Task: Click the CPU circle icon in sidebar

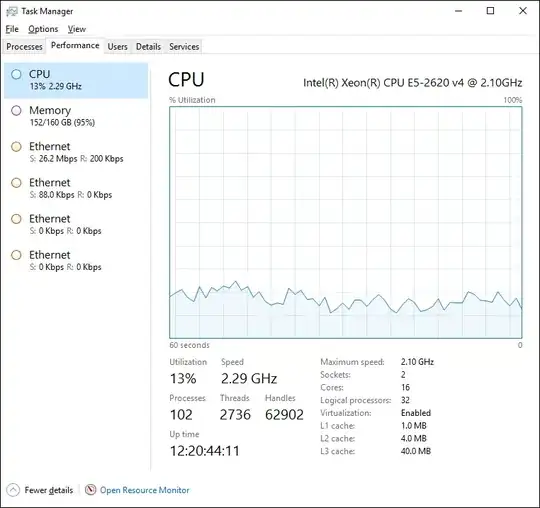Action: coord(16,74)
